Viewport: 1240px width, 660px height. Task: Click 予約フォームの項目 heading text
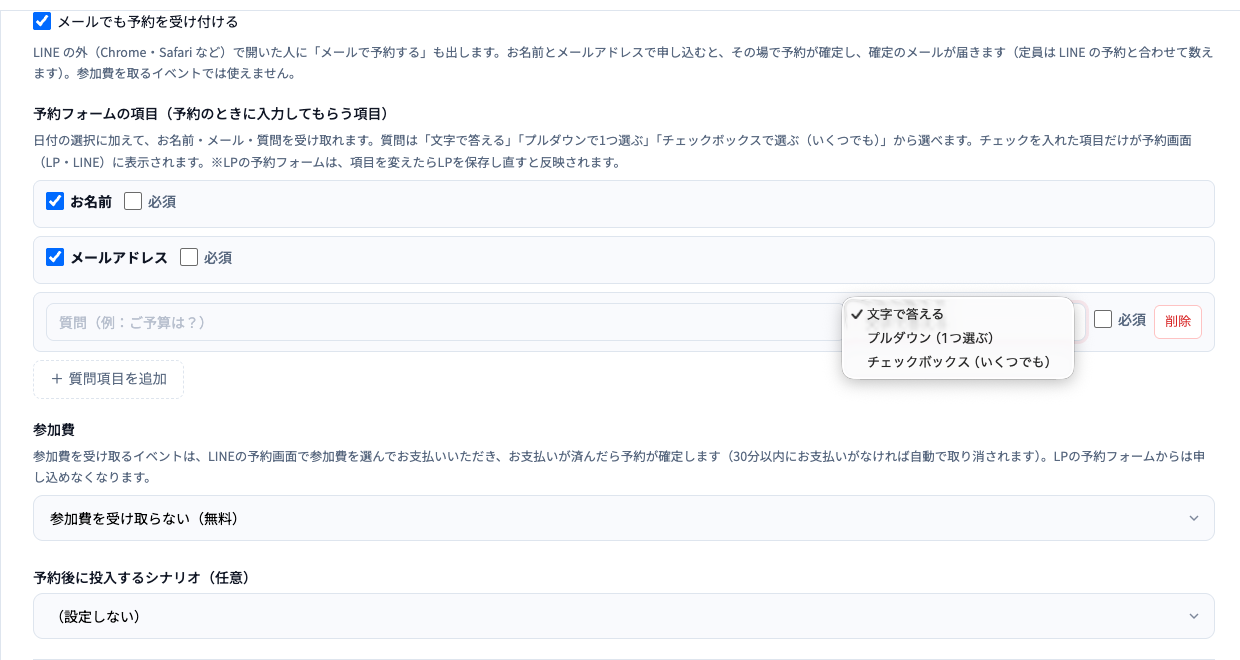[x=211, y=113]
